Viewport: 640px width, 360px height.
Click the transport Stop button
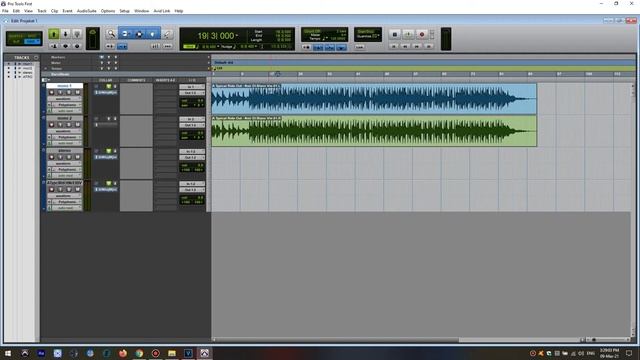click(394, 35)
